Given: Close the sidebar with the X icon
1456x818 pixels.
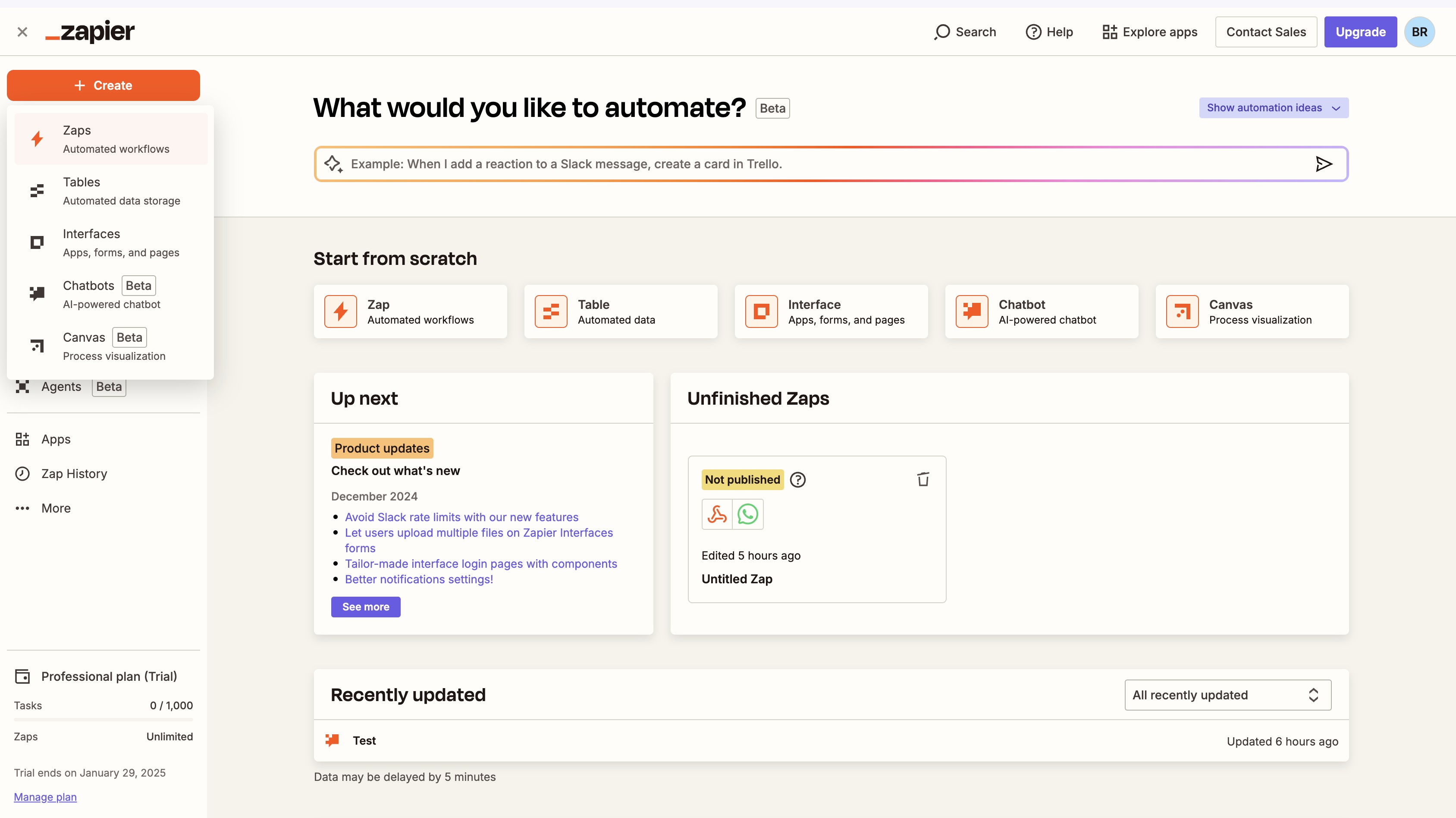Looking at the screenshot, I should 22,32.
